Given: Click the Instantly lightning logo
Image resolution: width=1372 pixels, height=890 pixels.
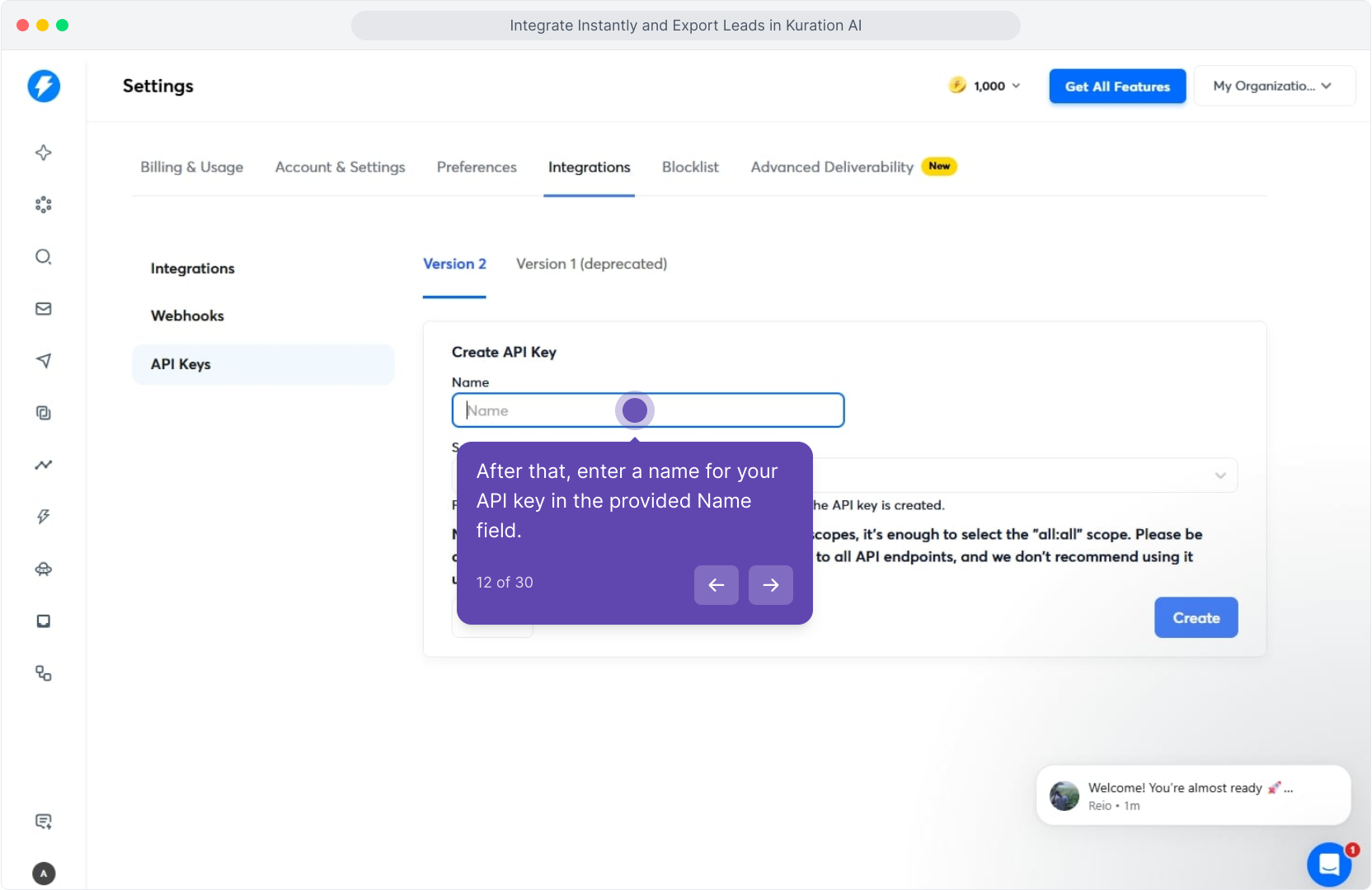Looking at the screenshot, I should (44, 86).
